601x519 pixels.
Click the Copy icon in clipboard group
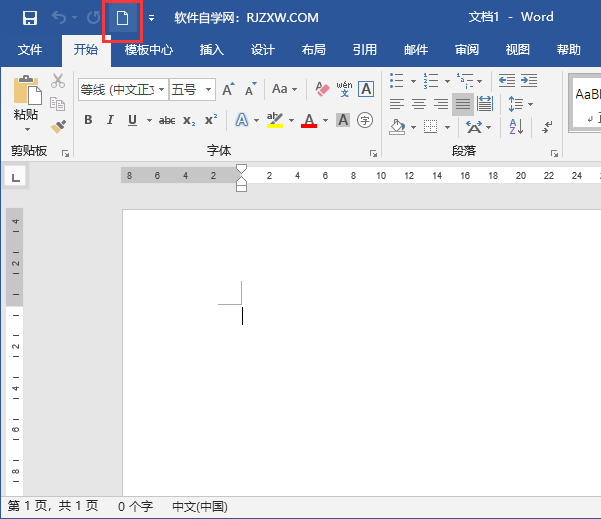coord(57,104)
